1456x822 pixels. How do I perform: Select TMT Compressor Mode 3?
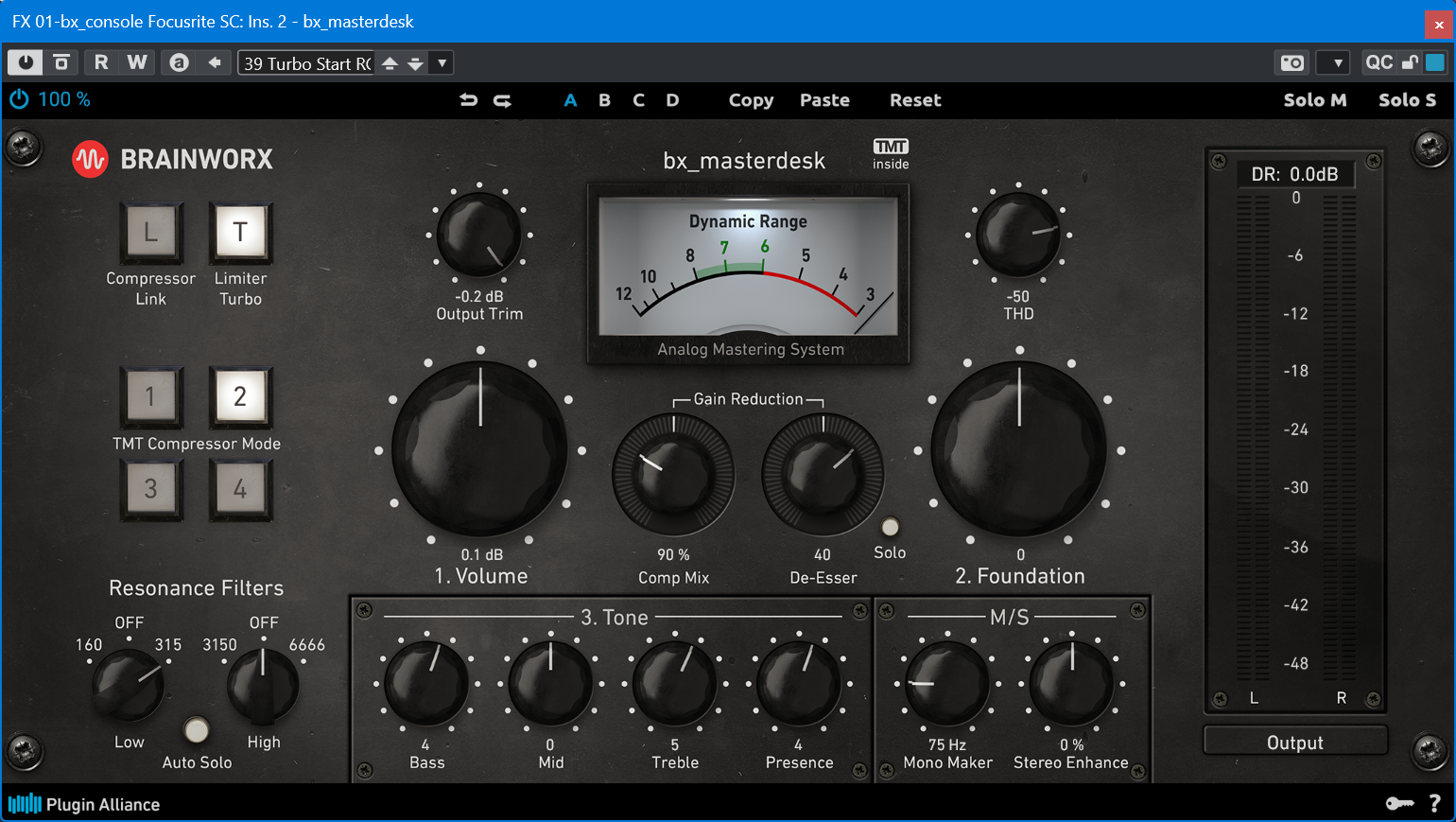150,489
